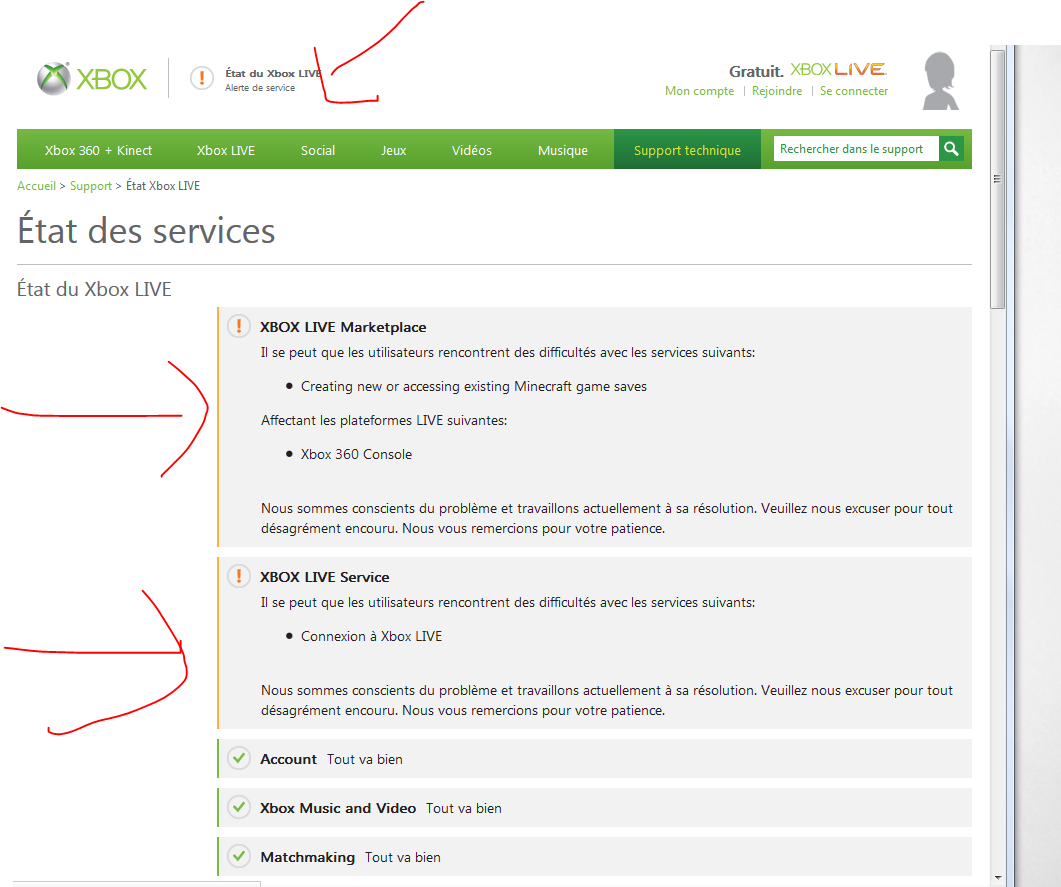Click the Alerte de service subtitle
This screenshot has width=1061, height=887.
(x=260, y=88)
